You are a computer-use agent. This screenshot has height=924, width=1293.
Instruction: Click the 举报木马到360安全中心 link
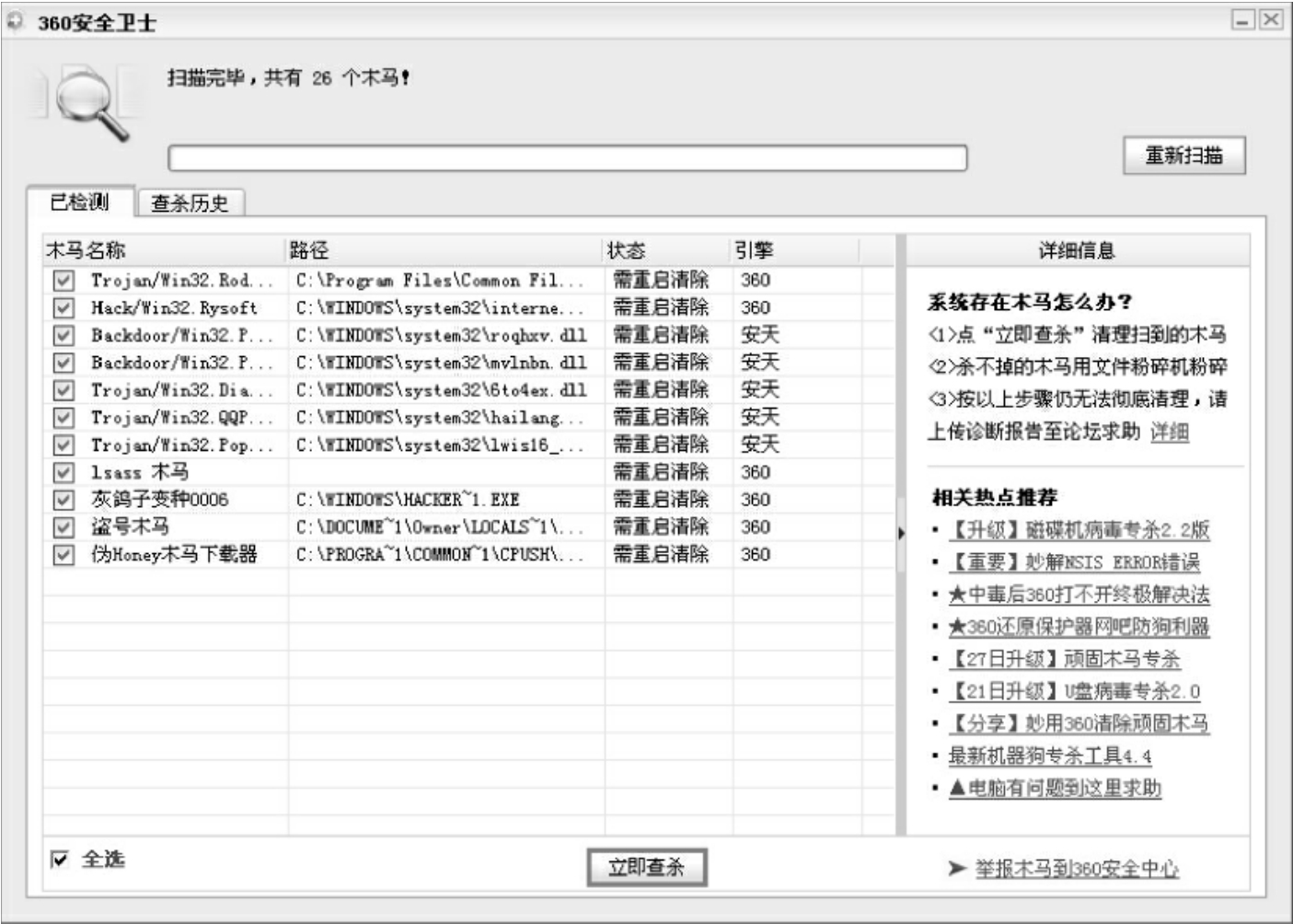pyautogui.click(x=1077, y=869)
